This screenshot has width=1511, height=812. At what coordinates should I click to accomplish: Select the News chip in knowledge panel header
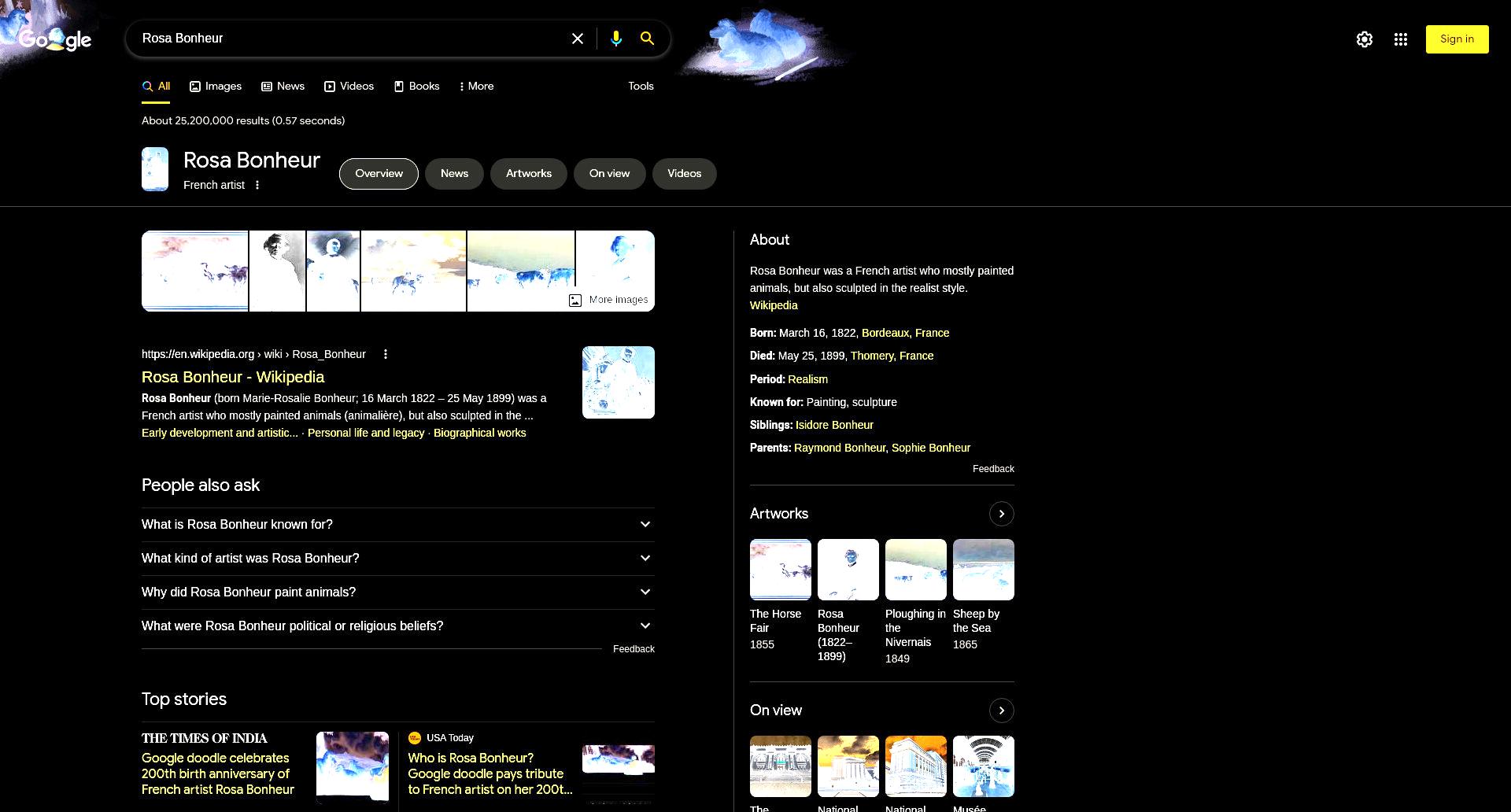[x=454, y=174]
